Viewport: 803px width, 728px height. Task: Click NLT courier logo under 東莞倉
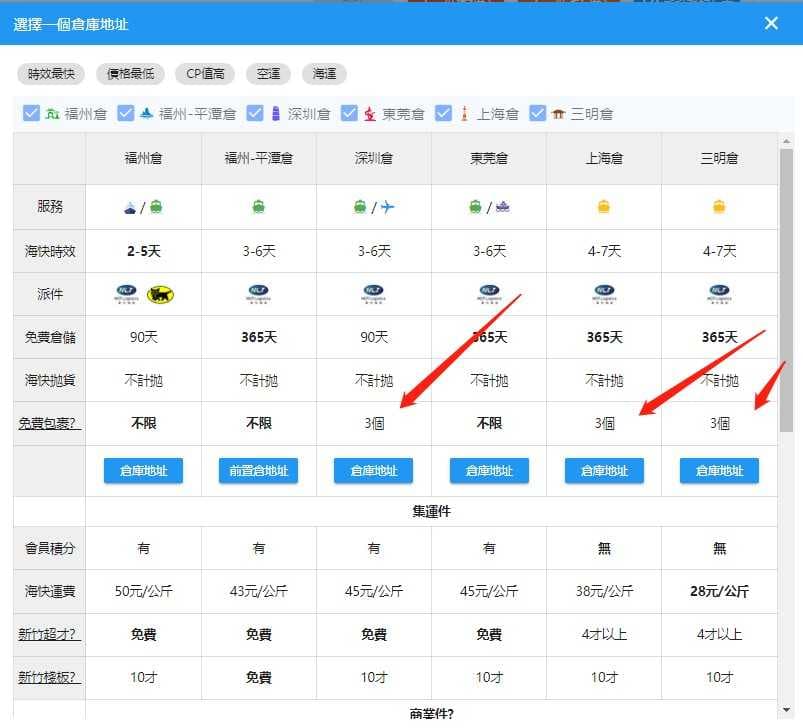point(489,294)
